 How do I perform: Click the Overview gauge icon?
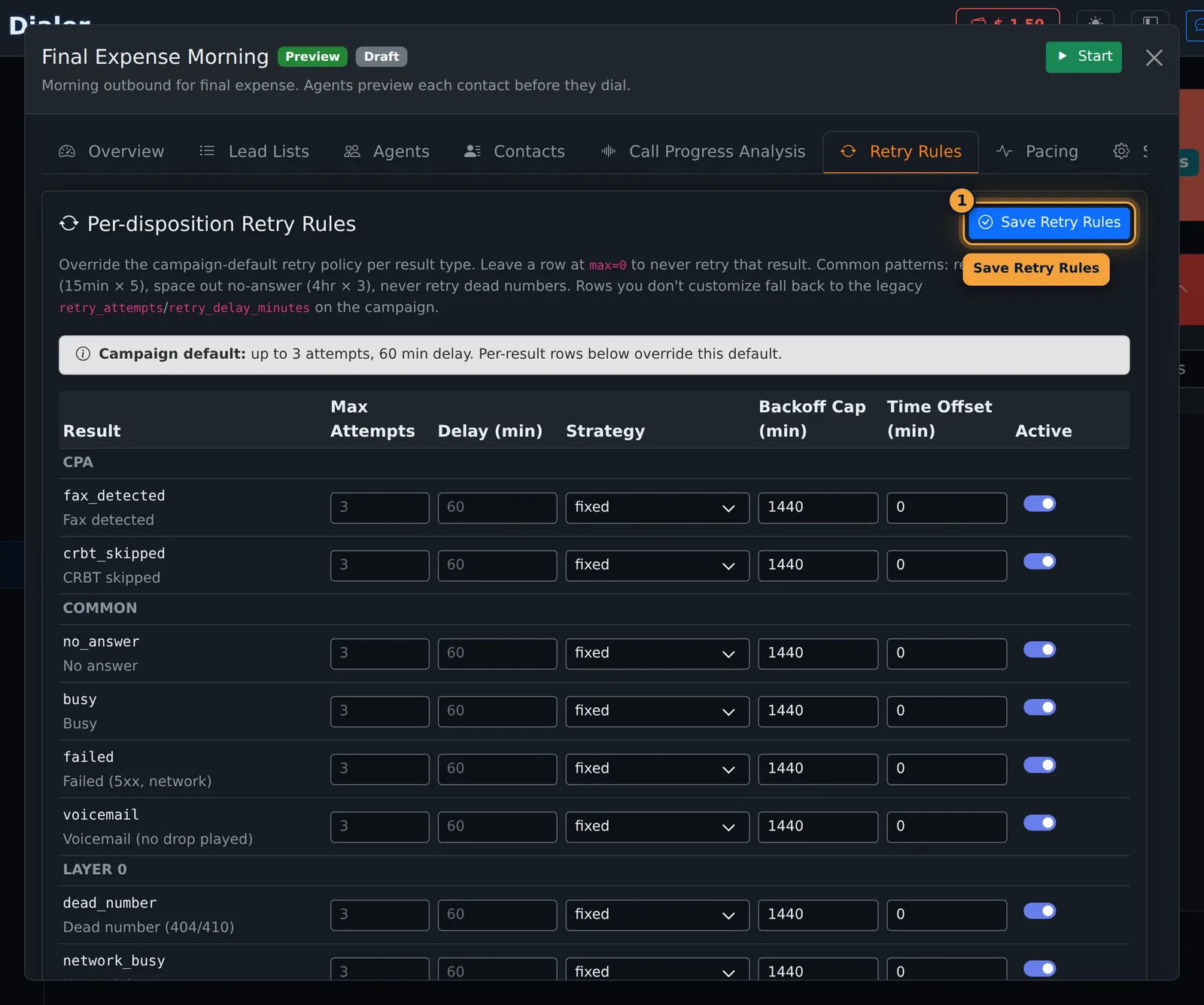click(x=67, y=151)
